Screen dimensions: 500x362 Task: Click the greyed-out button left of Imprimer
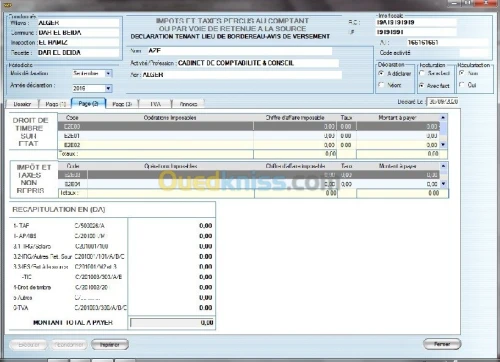click(x=69, y=345)
